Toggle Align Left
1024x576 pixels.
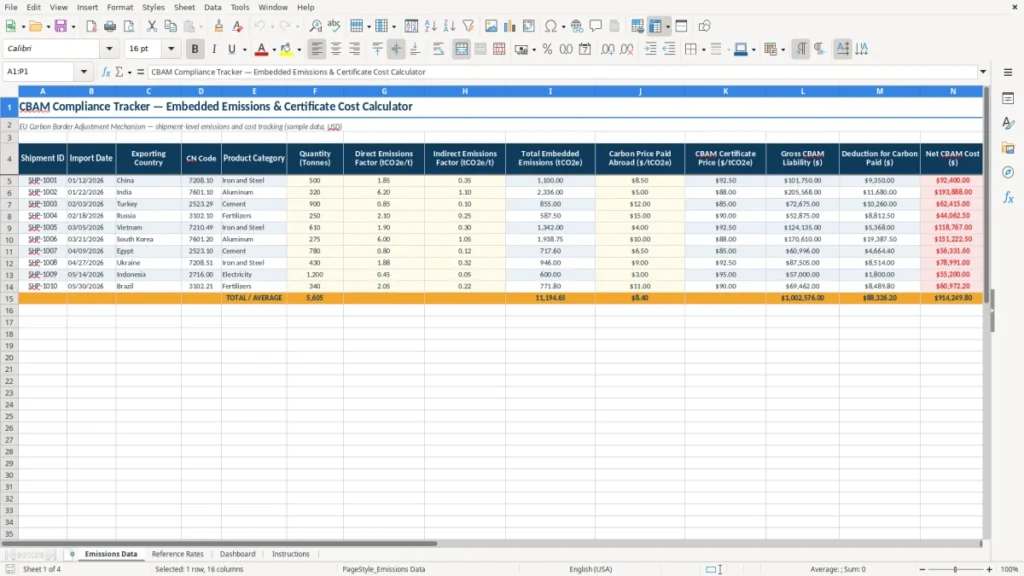(317, 49)
